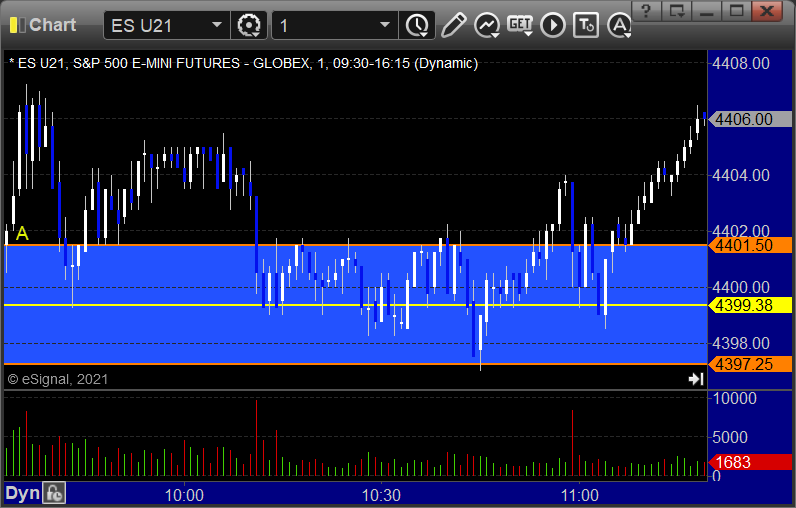Screen dimensions: 796x508
Task: Select the 4399.38 yellow price marker
Action: tap(750, 305)
